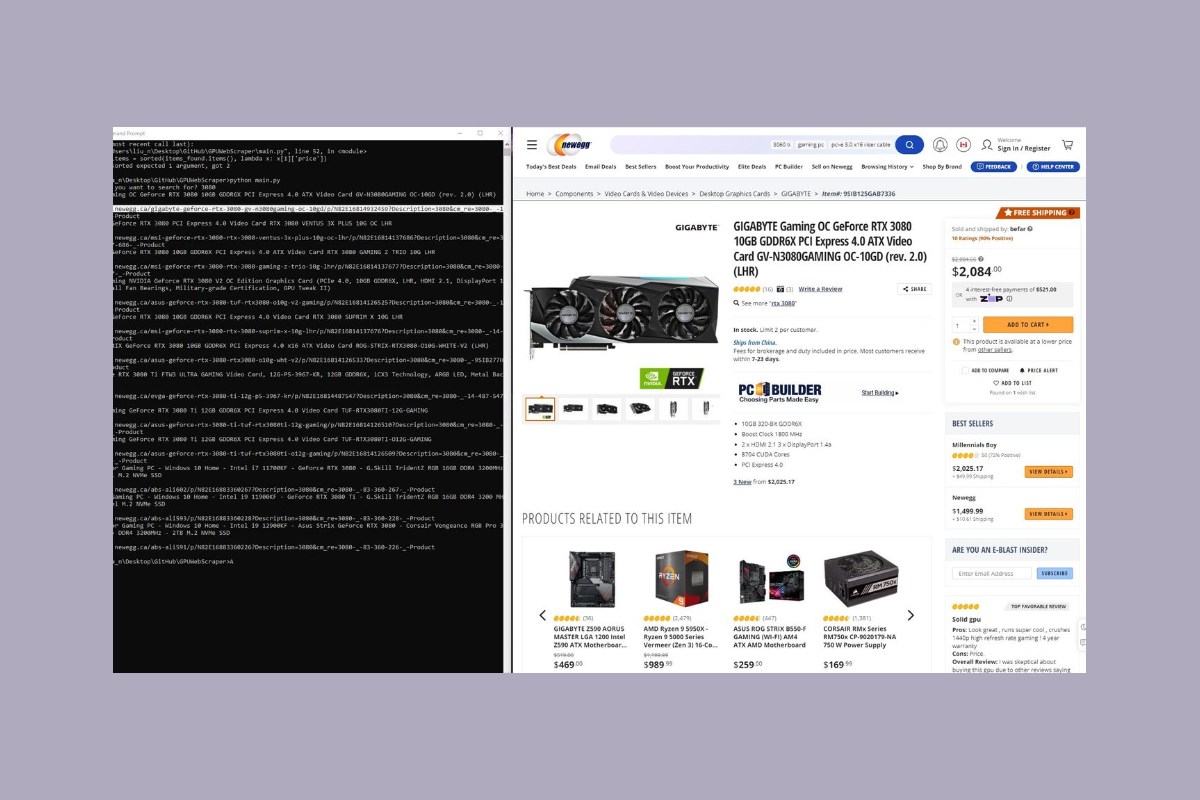Click the Zip info icon
This screenshot has height=800, width=1200.
click(1009, 298)
